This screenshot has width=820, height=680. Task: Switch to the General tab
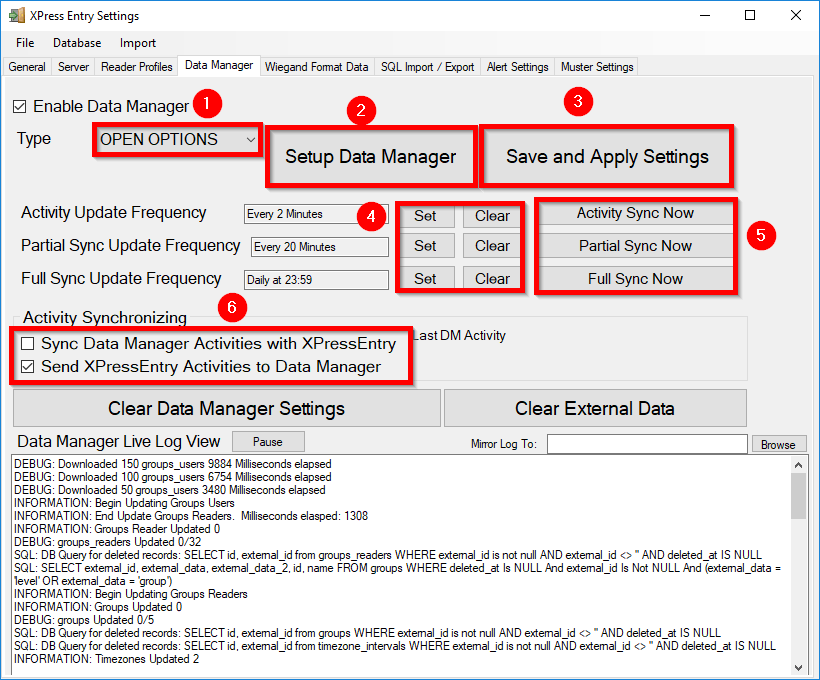click(x=27, y=67)
